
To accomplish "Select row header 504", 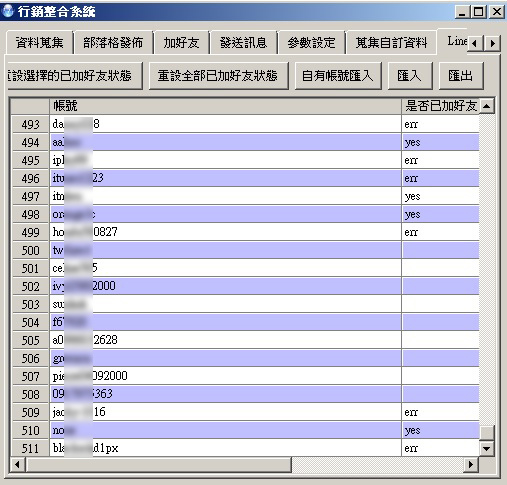I will 30,322.
